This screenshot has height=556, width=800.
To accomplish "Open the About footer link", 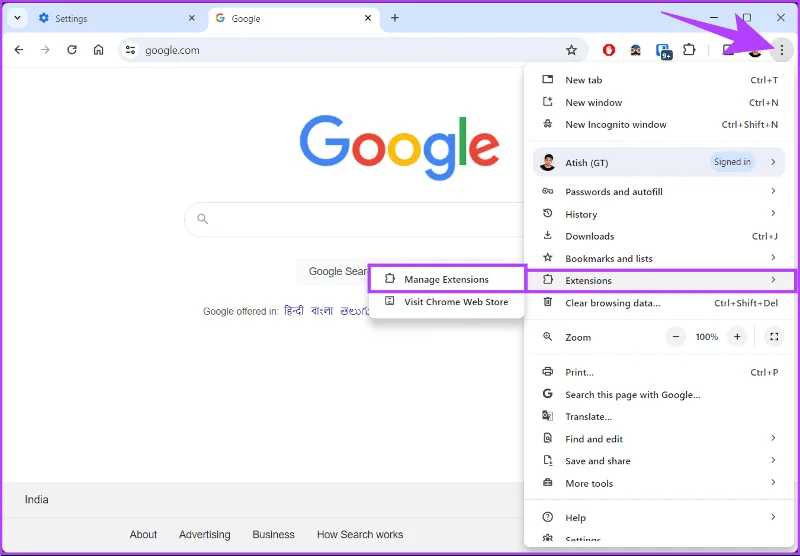I will (x=143, y=535).
